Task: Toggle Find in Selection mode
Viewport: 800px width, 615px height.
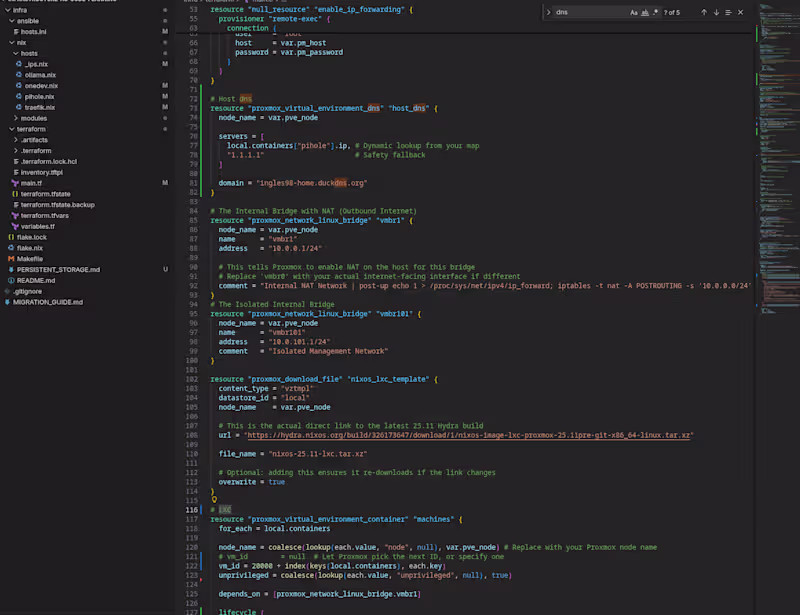Action: pos(728,12)
